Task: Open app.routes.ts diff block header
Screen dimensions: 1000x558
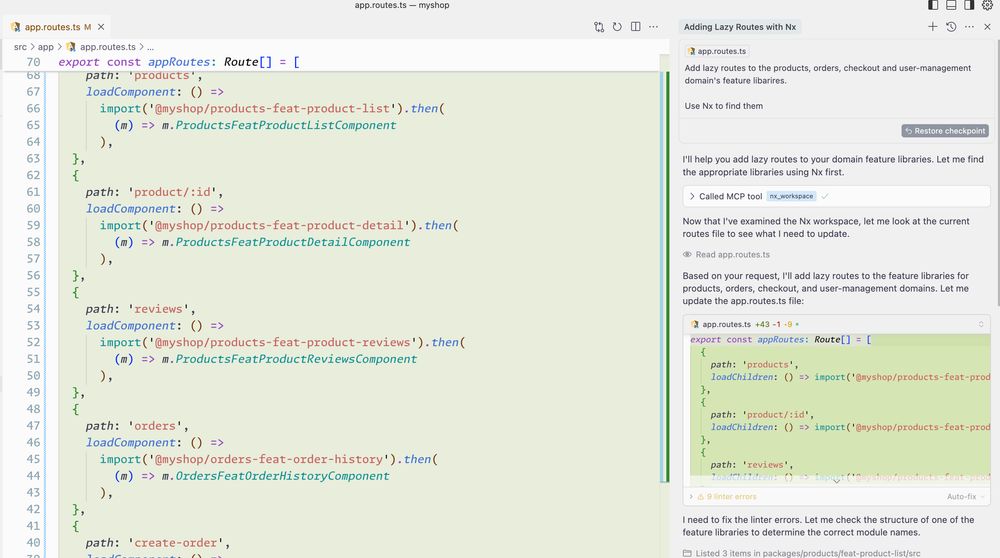Action: click(836, 324)
